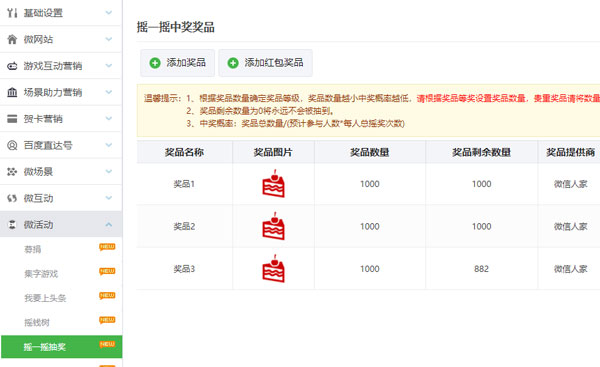Viewport: 600px width, 367px height.
Task: Click the 微活动 icon in sidebar
Action: click(12, 224)
